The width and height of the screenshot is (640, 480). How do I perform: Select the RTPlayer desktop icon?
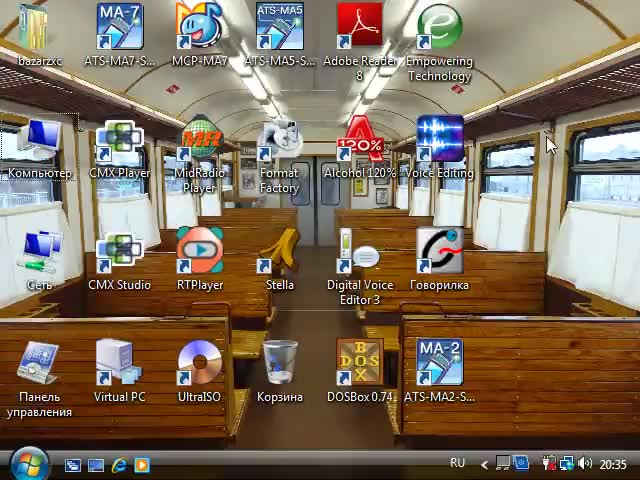(x=200, y=252)
